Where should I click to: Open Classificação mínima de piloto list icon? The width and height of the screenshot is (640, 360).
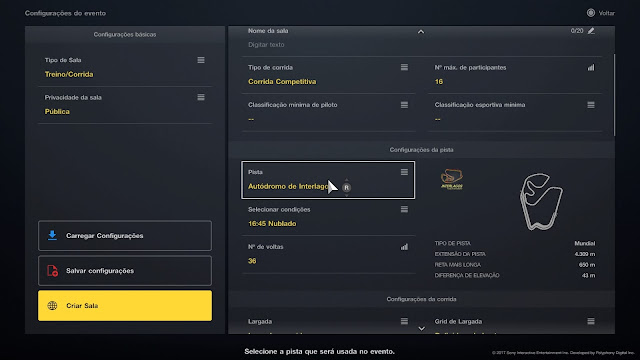pos(404,105)
